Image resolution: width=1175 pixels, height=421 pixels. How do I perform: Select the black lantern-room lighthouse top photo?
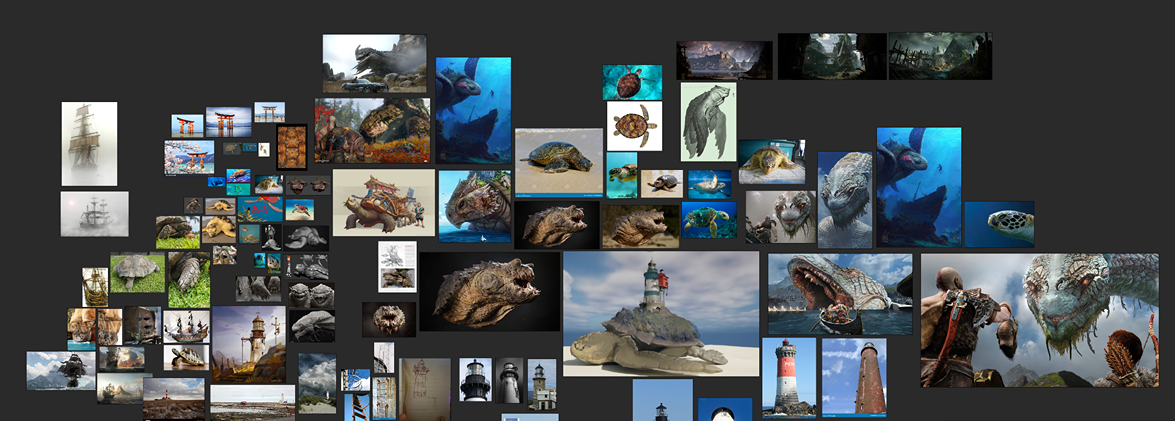coord(475,380)
